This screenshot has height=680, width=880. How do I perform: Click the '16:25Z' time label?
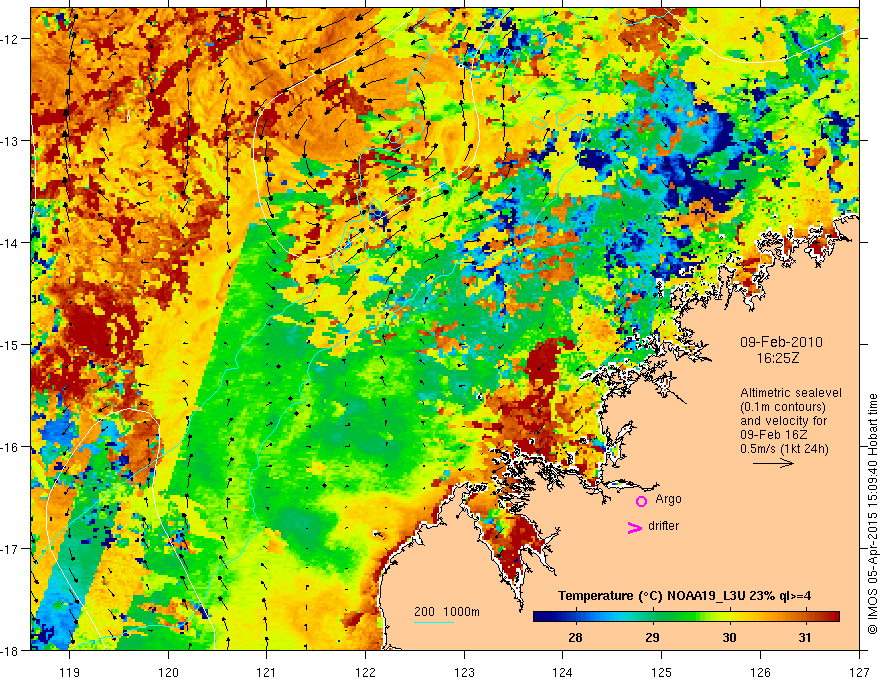click(x=778, y=358)
